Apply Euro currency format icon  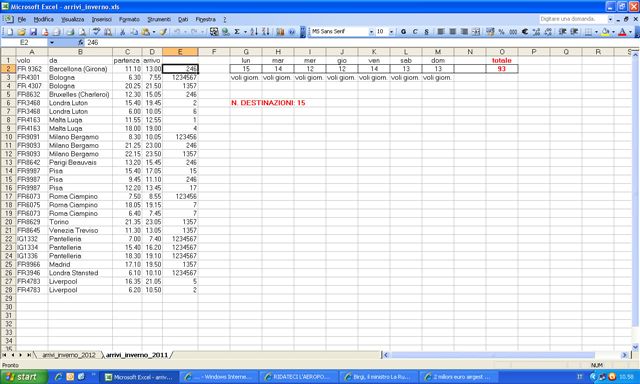coord(524,32)
